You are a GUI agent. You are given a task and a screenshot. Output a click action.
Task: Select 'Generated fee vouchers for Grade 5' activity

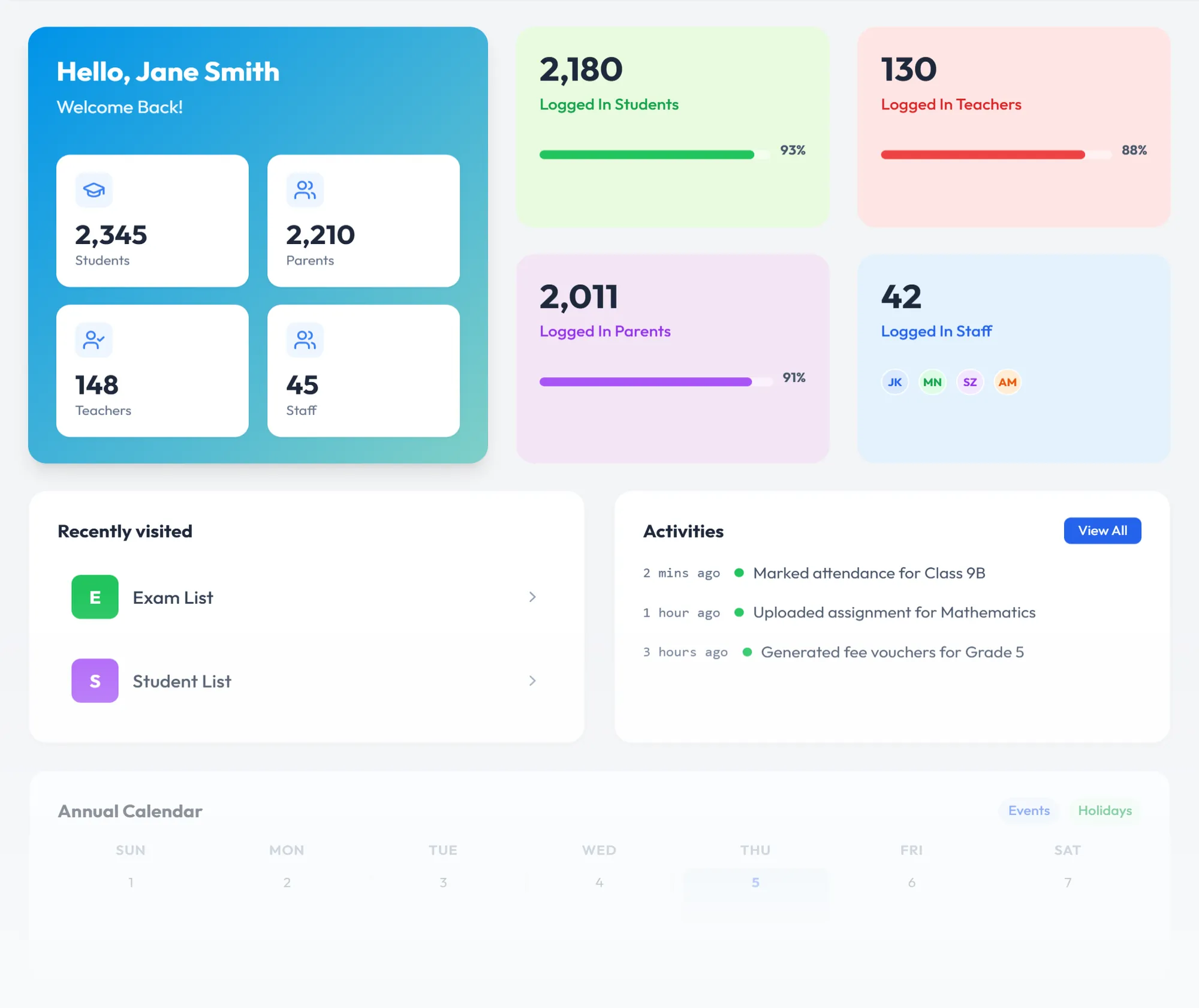[892, 652]
